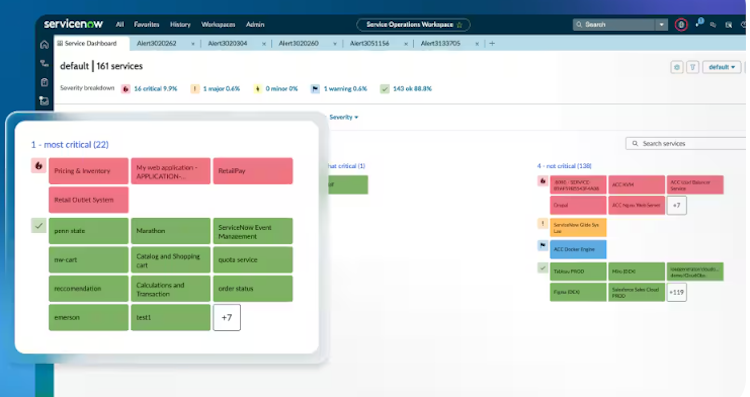Show the +7 more services in the most critical group
750x397 pixels.
click(227, 318)
